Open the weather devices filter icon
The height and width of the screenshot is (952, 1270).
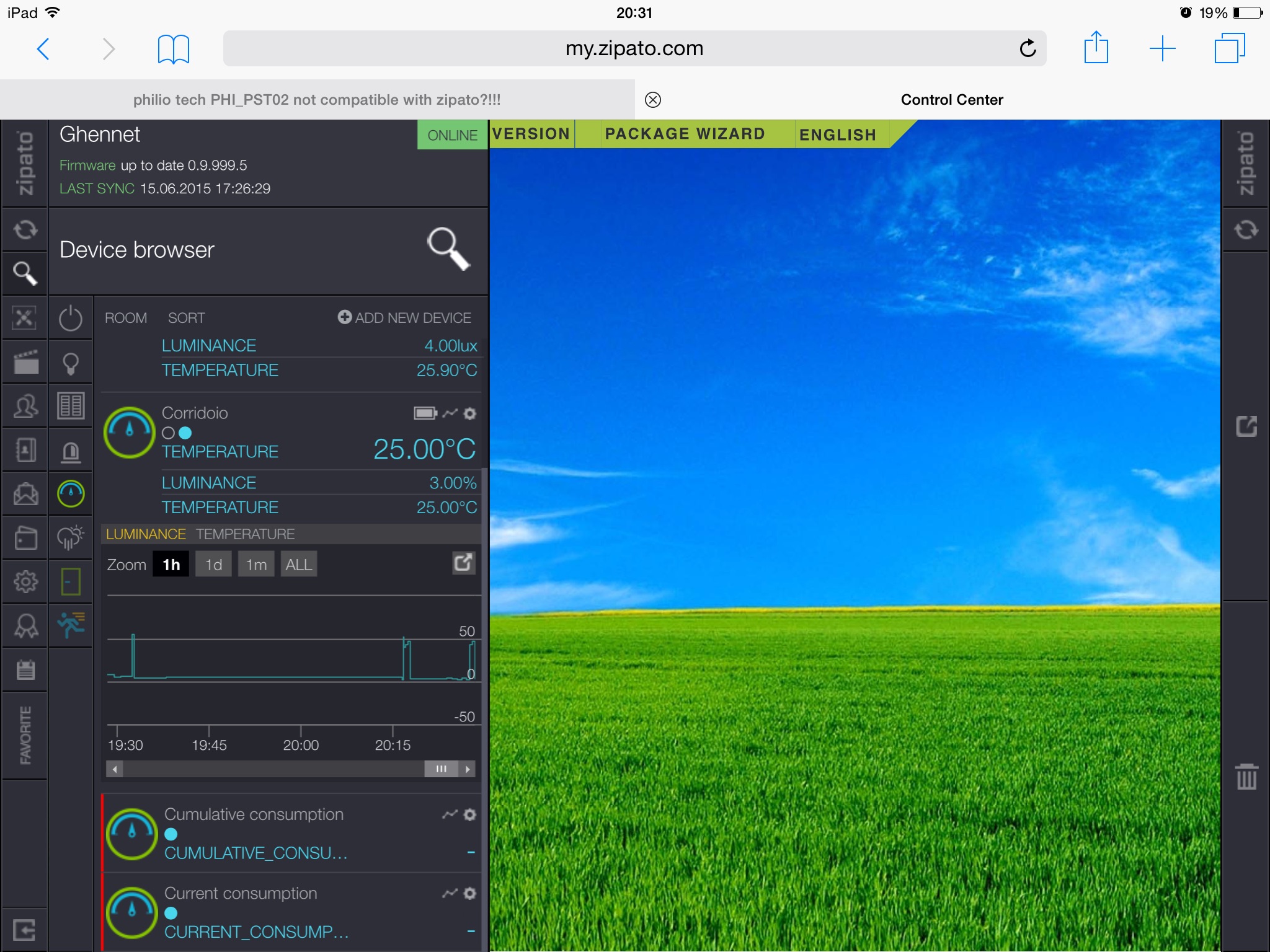pos(71,537)
